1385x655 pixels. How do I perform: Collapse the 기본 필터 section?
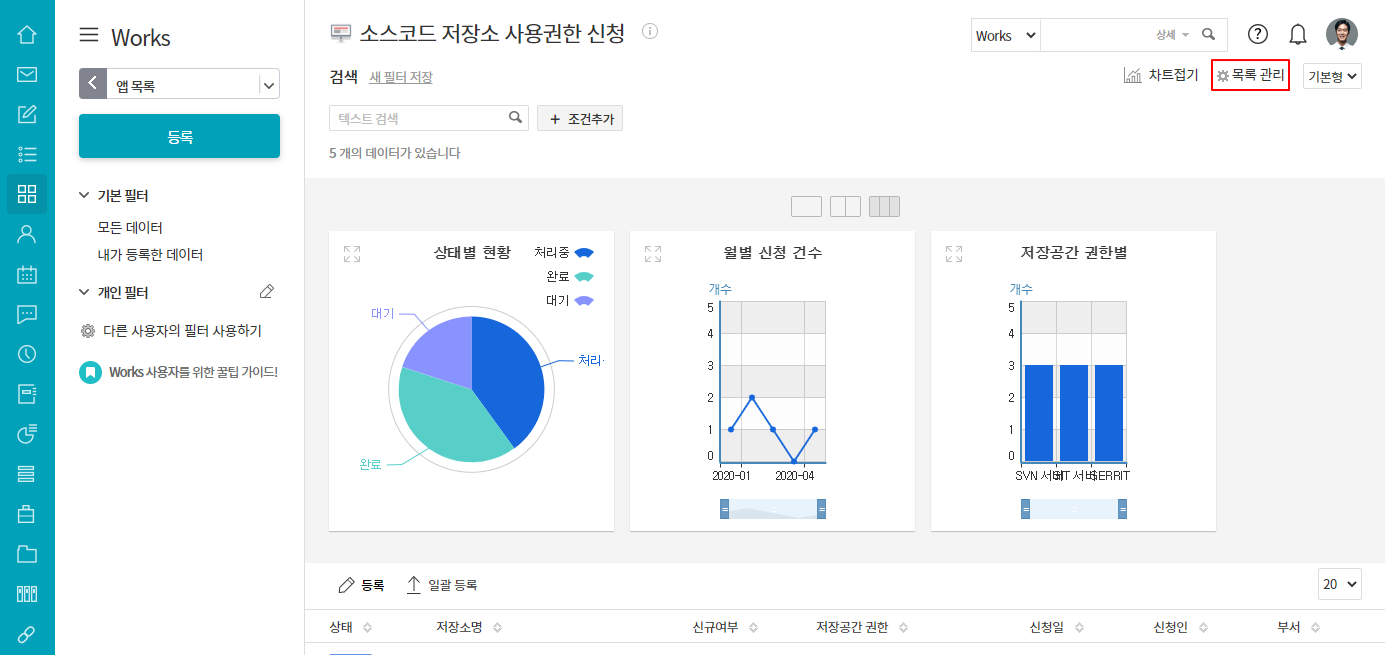[84, 196]
